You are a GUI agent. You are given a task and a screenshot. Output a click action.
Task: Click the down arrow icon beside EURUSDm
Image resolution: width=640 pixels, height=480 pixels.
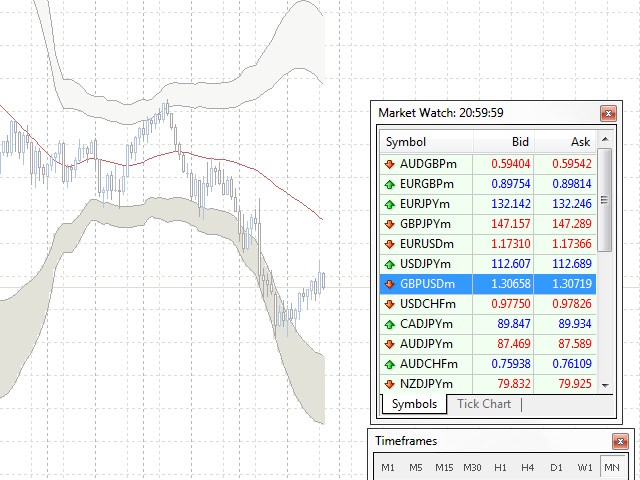point(389,244)
